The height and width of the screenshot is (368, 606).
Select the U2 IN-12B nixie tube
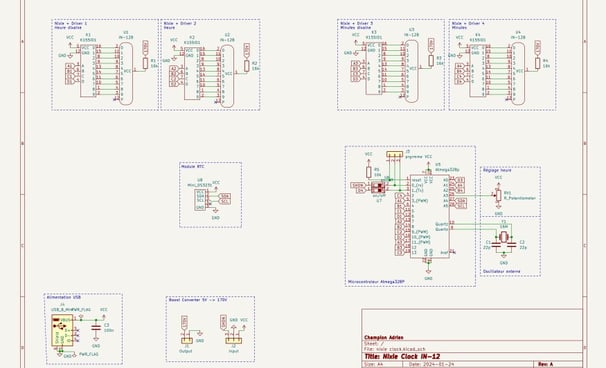(x=228, y=76)
